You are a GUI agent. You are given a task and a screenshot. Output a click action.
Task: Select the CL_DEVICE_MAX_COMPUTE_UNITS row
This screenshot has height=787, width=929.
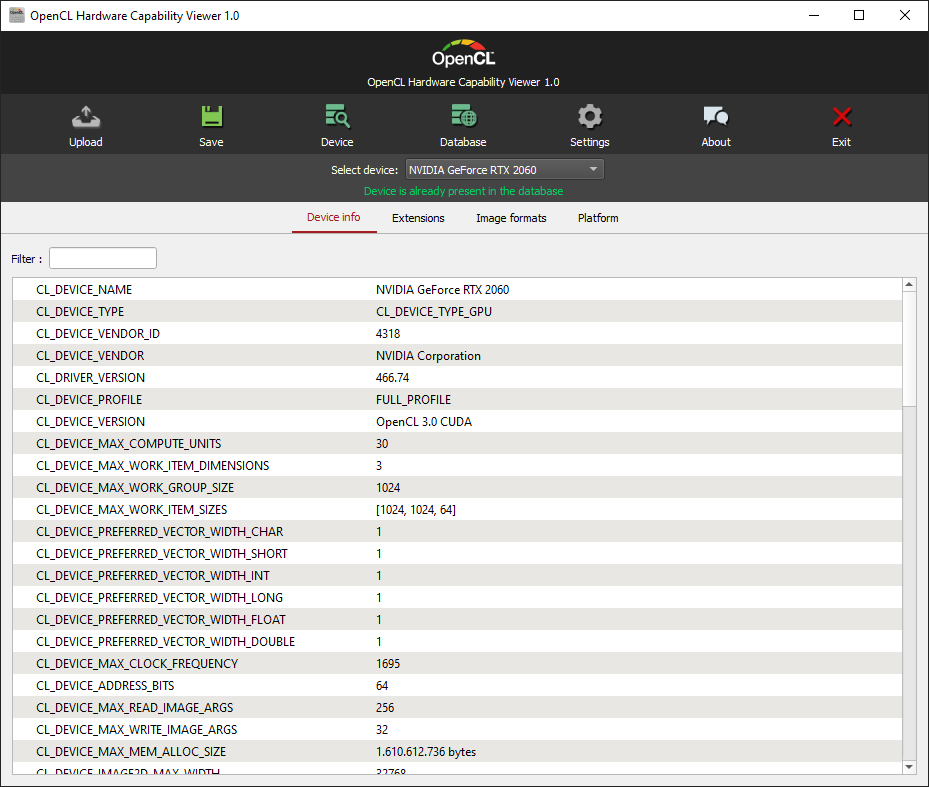(457, 443)
